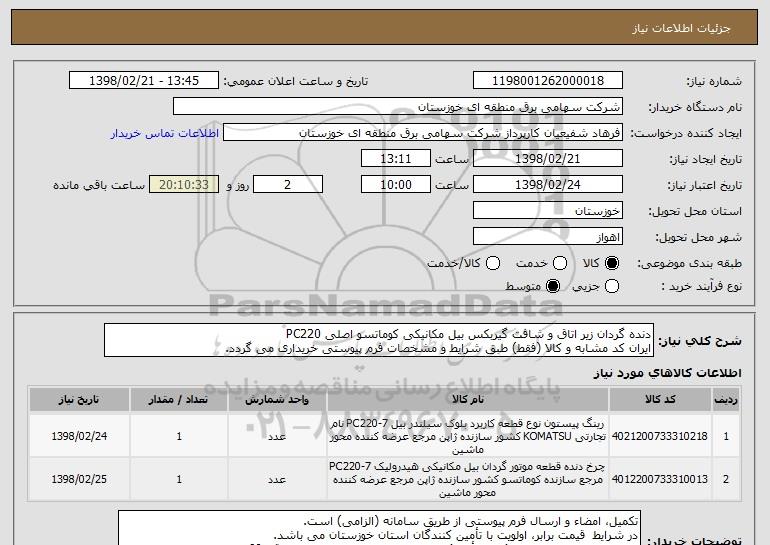
Task: Click the gear wheel item name in row 2
Action: coord(468,479)
